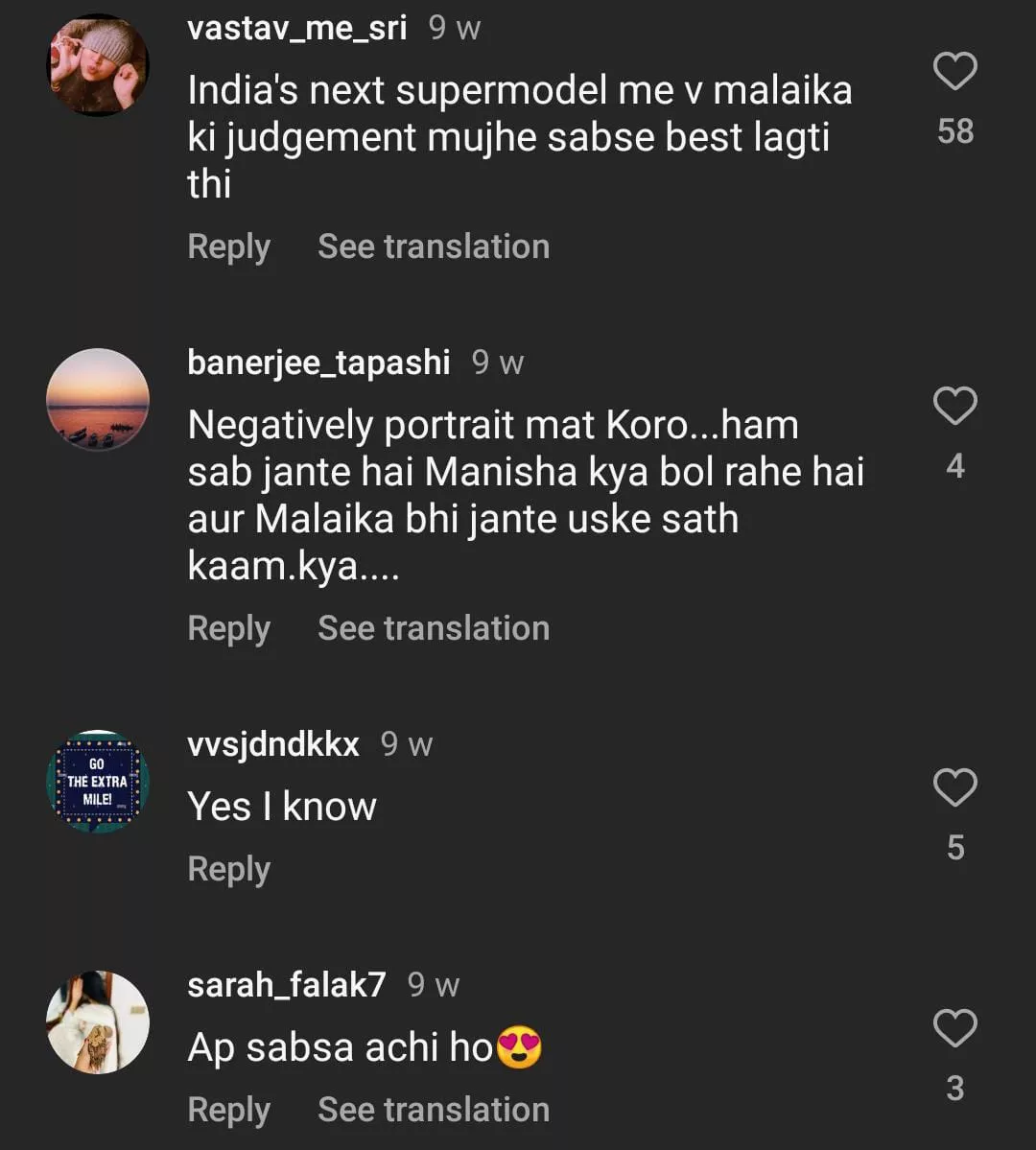Like banerjee_tapashi's comment with the heart

(954, 407)
